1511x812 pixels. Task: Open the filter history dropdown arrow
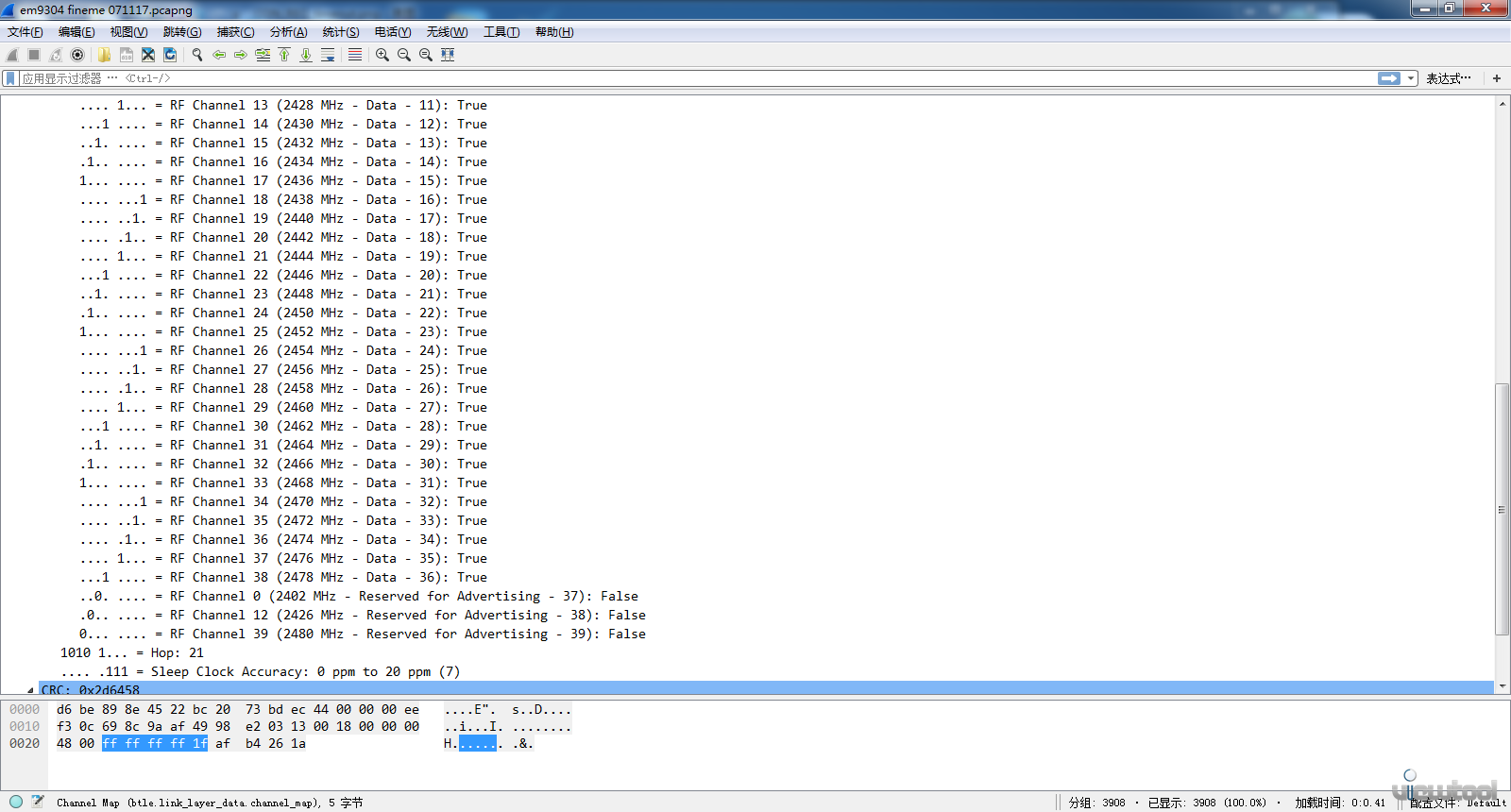1411,78
